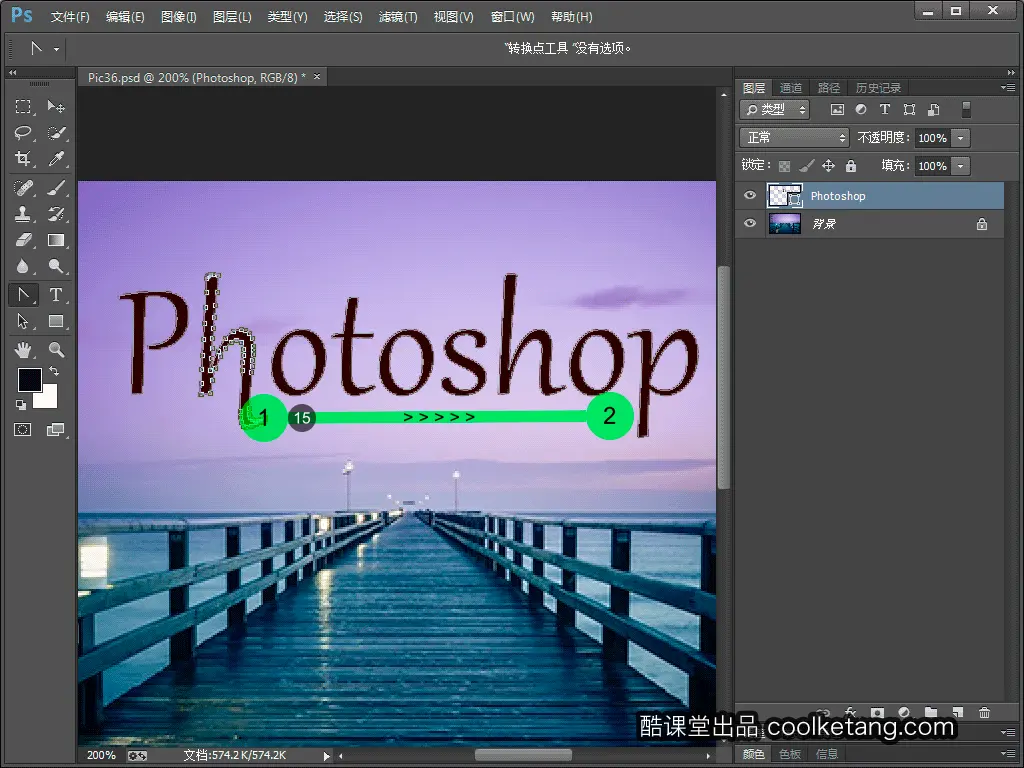Turn layer filtering switch on or off

coord(967,110)
